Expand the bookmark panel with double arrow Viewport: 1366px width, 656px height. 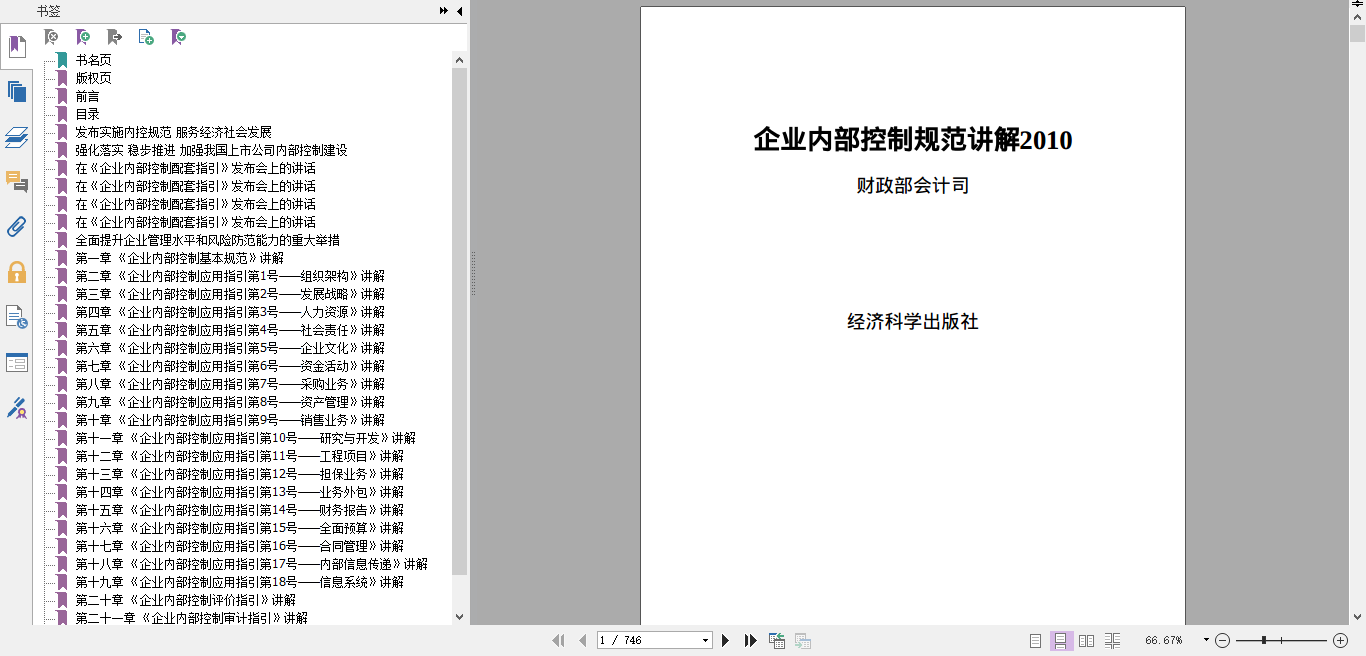(x=444, y=11)
